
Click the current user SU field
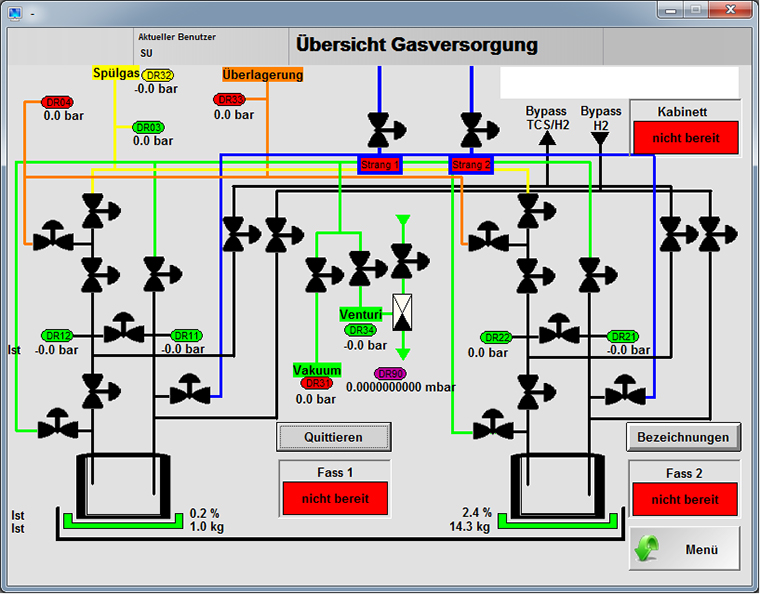[x=146, y=53]
